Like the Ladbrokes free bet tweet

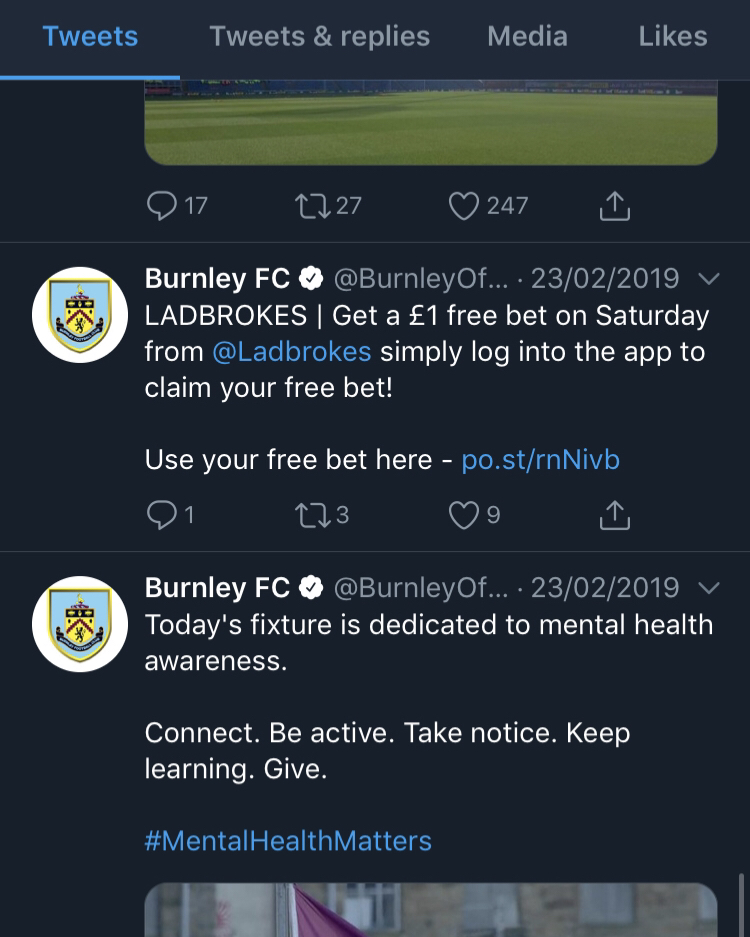pyautogui.click(x=463, y=515)
